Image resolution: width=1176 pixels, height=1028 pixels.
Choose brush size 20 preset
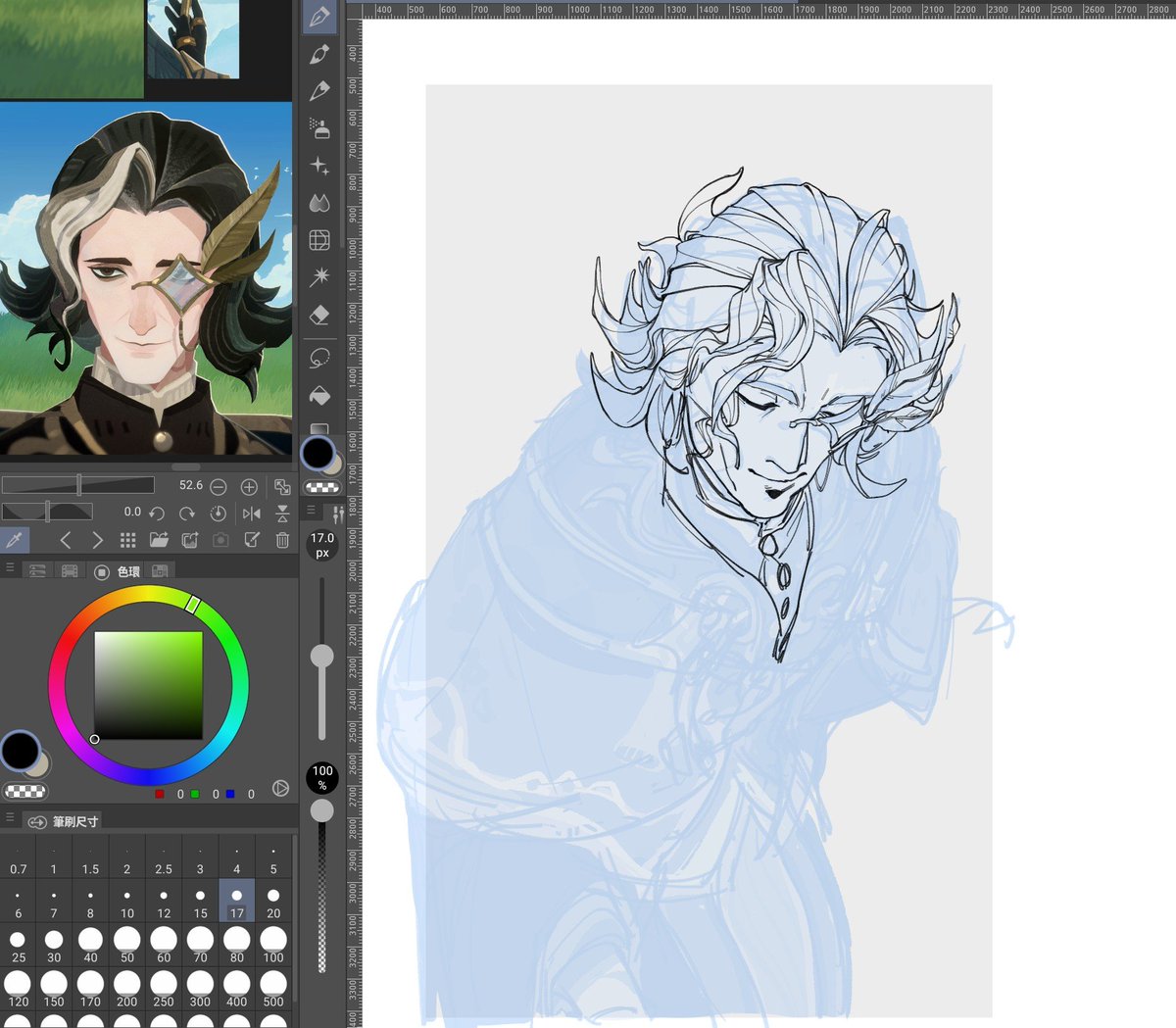pyautogui.click(x=273, y=901)
